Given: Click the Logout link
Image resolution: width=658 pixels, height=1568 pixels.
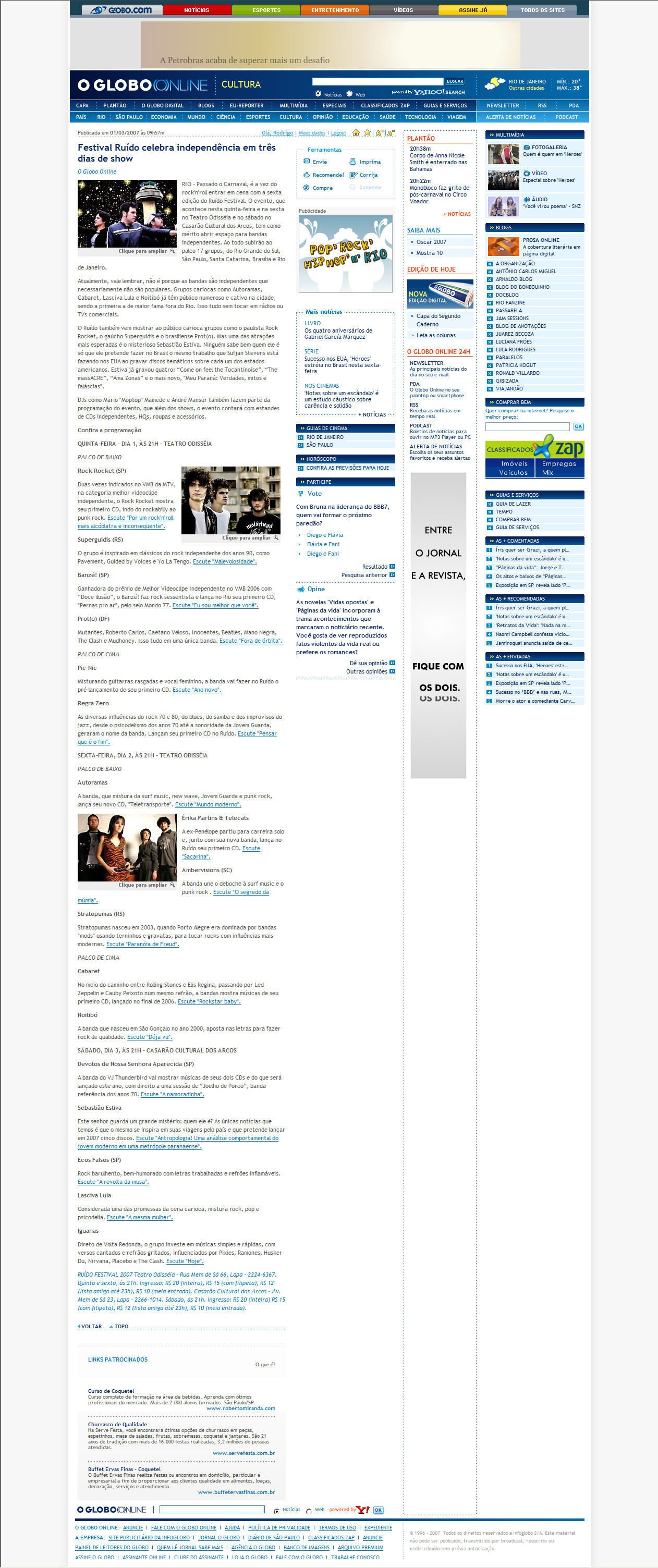Looking at the screenshot, I should (x=338, y=133).
